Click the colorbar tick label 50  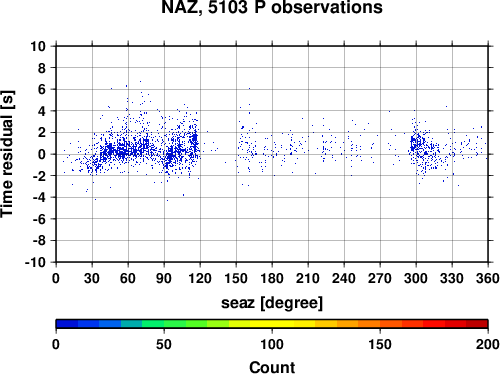point(164,344)
